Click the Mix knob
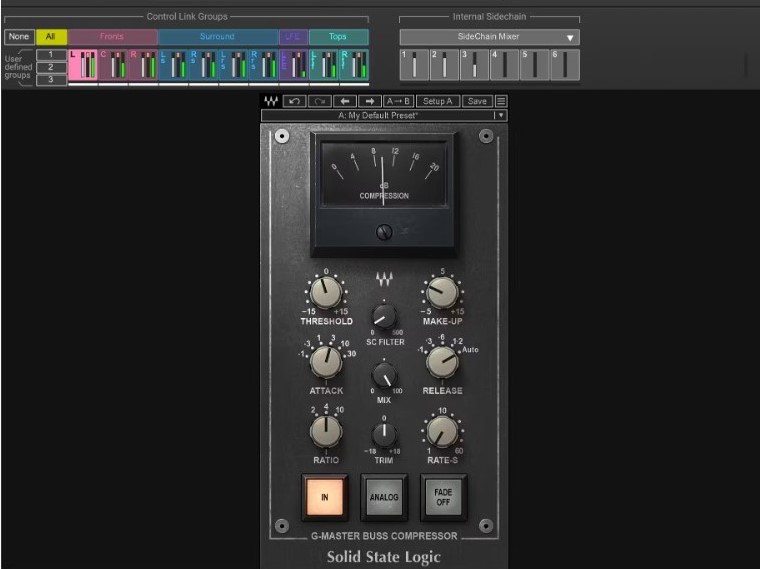The width and height of the screenshot is (760, 569). pos(384,376)
